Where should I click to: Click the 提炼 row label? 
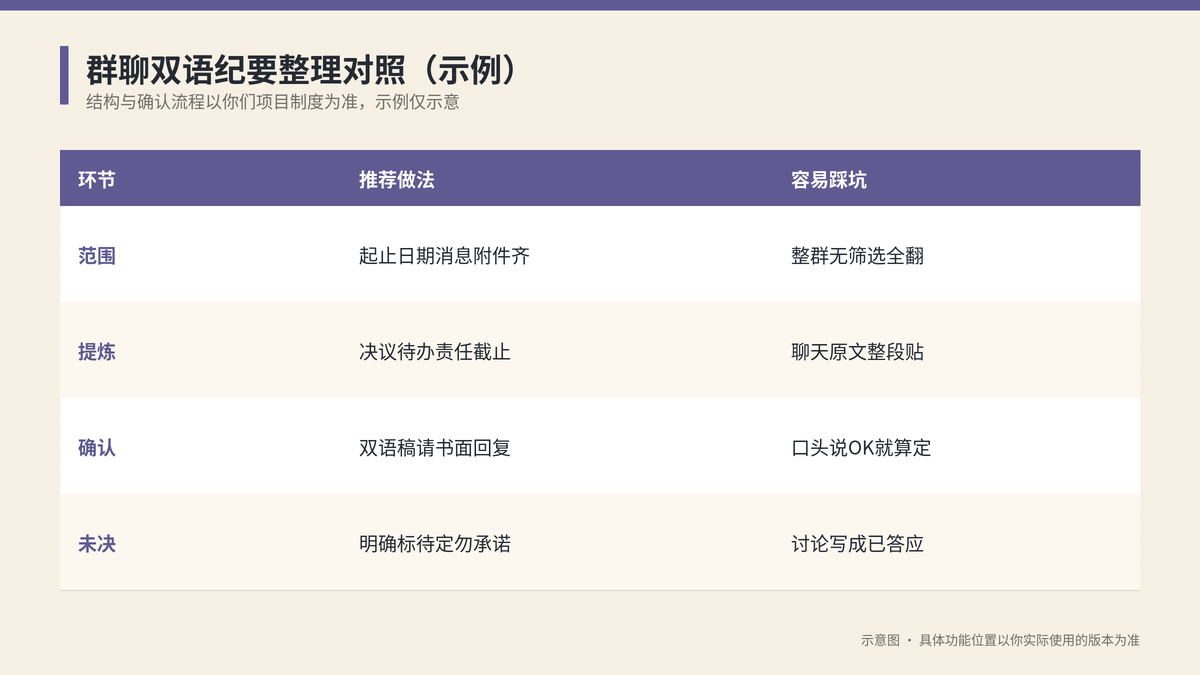pyautogui.click(x=97, y=352)
